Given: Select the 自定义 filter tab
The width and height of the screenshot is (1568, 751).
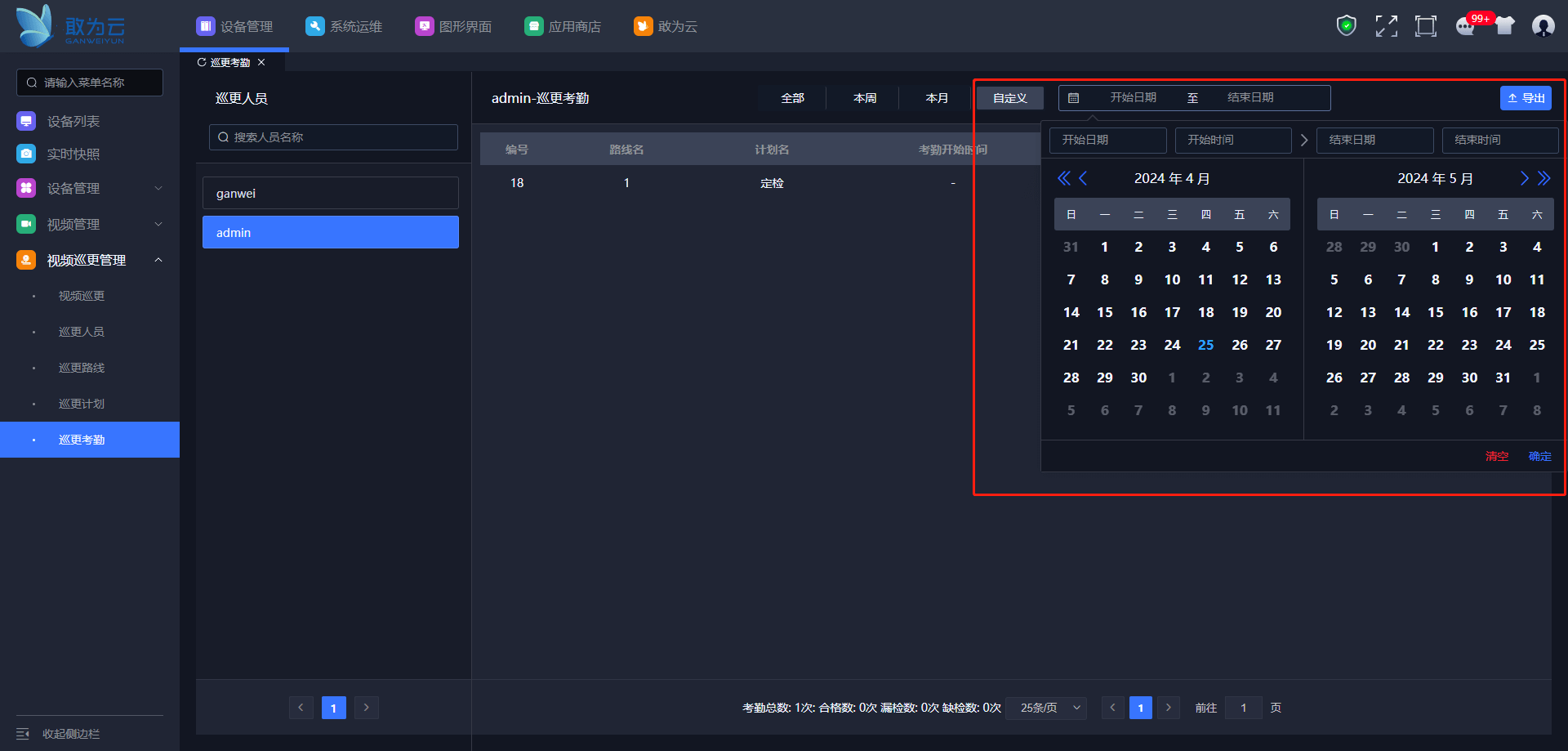Looking at the screenshot, I should 1010,98.
